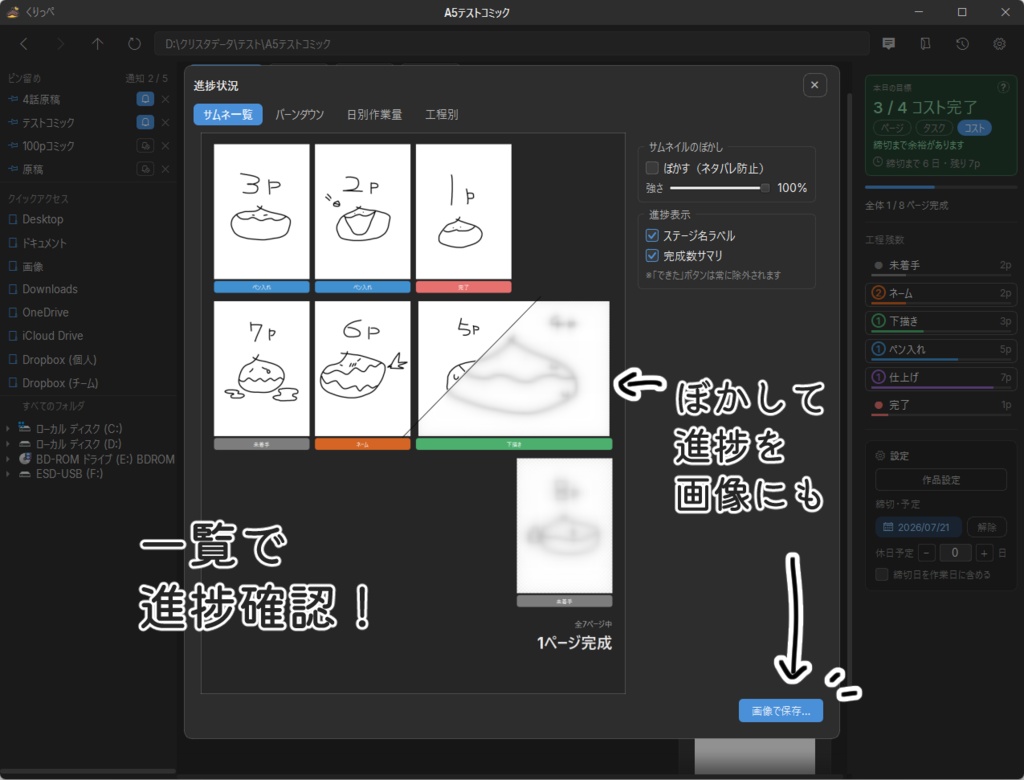Viewport: 1024px width, 780px height.
Task: Decrease 休日予定 with minus button
Action: coord(926,553)
